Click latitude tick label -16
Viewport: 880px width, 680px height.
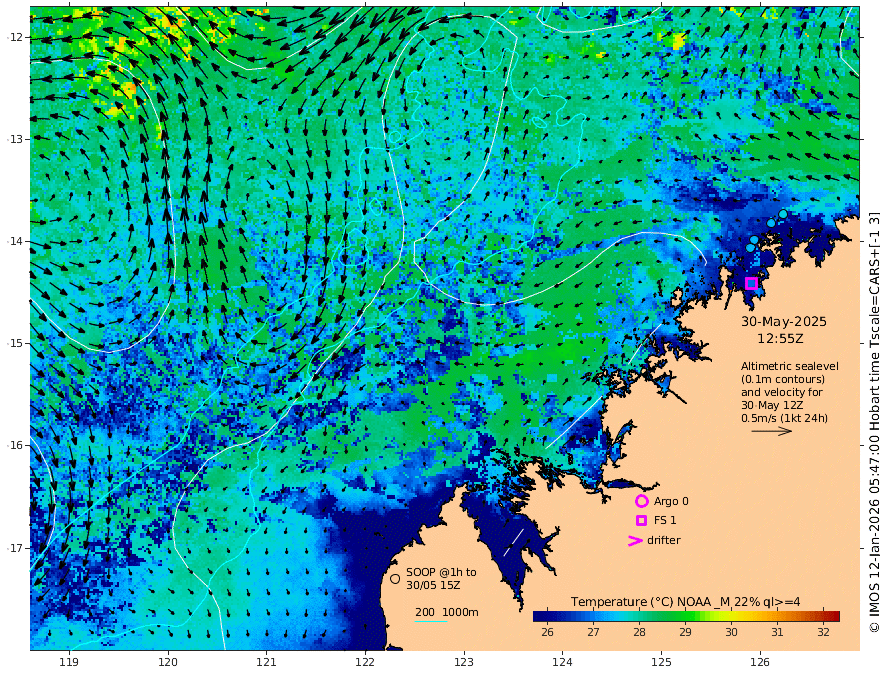16,445
